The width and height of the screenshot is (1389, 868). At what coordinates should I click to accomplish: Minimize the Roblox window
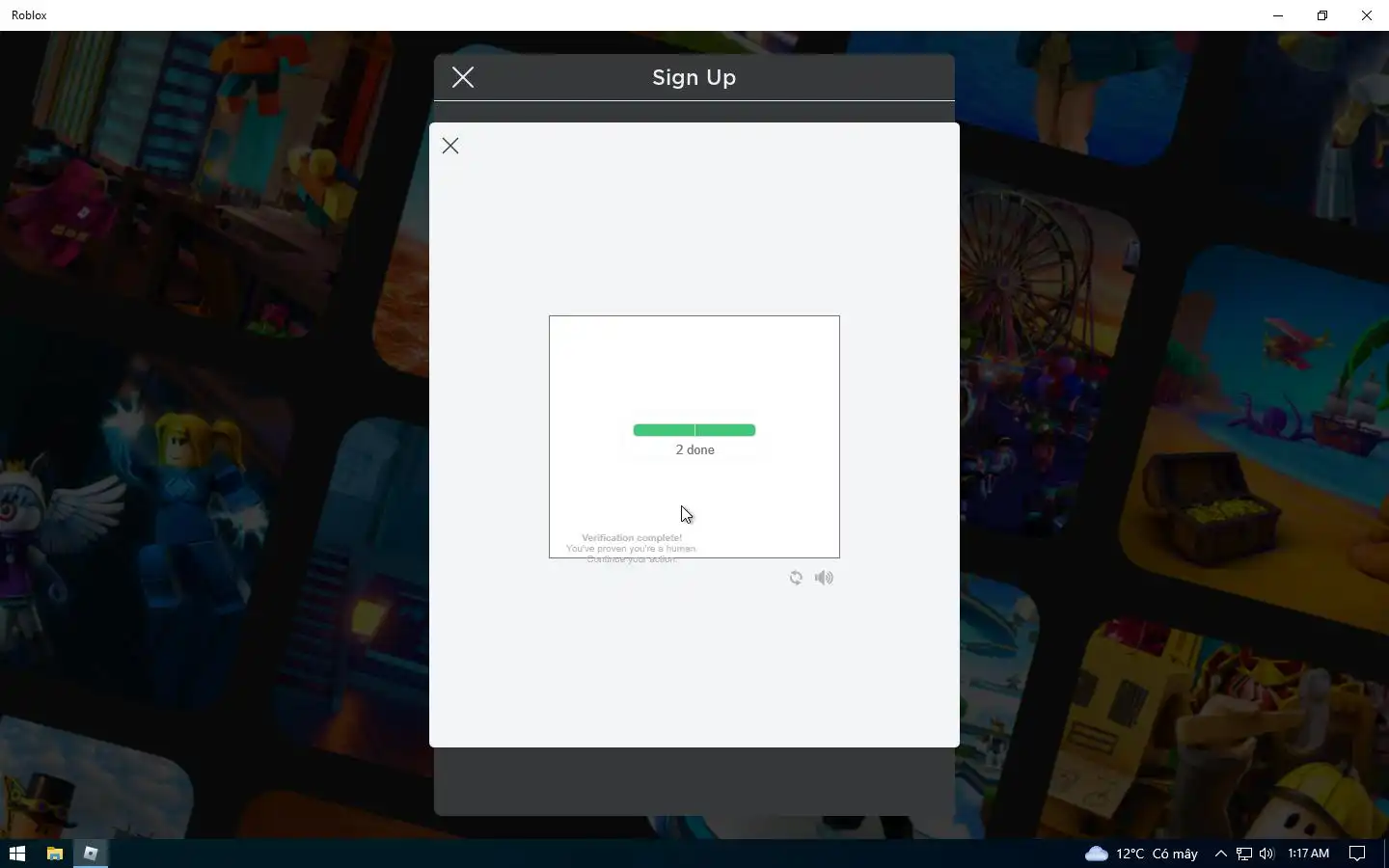point(1278,15)
